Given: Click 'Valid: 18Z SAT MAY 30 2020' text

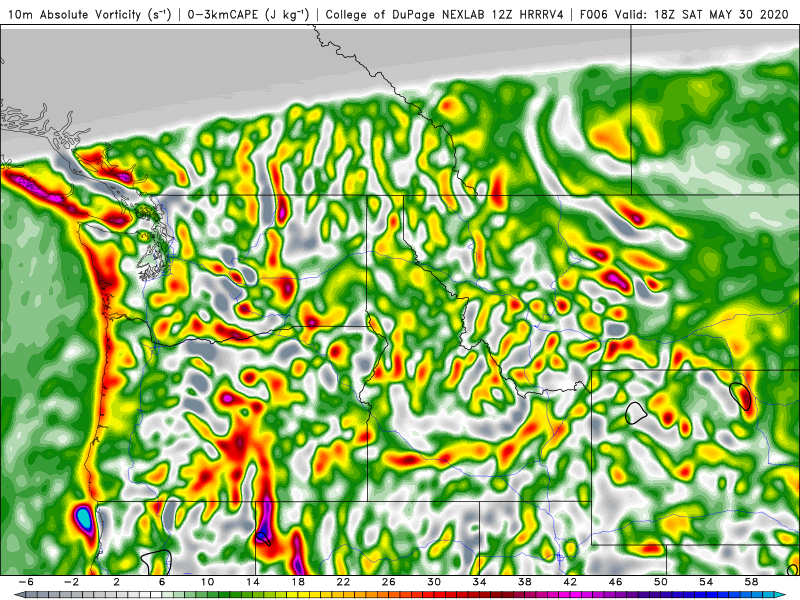Looking at the screenshot, I should 702,15.
